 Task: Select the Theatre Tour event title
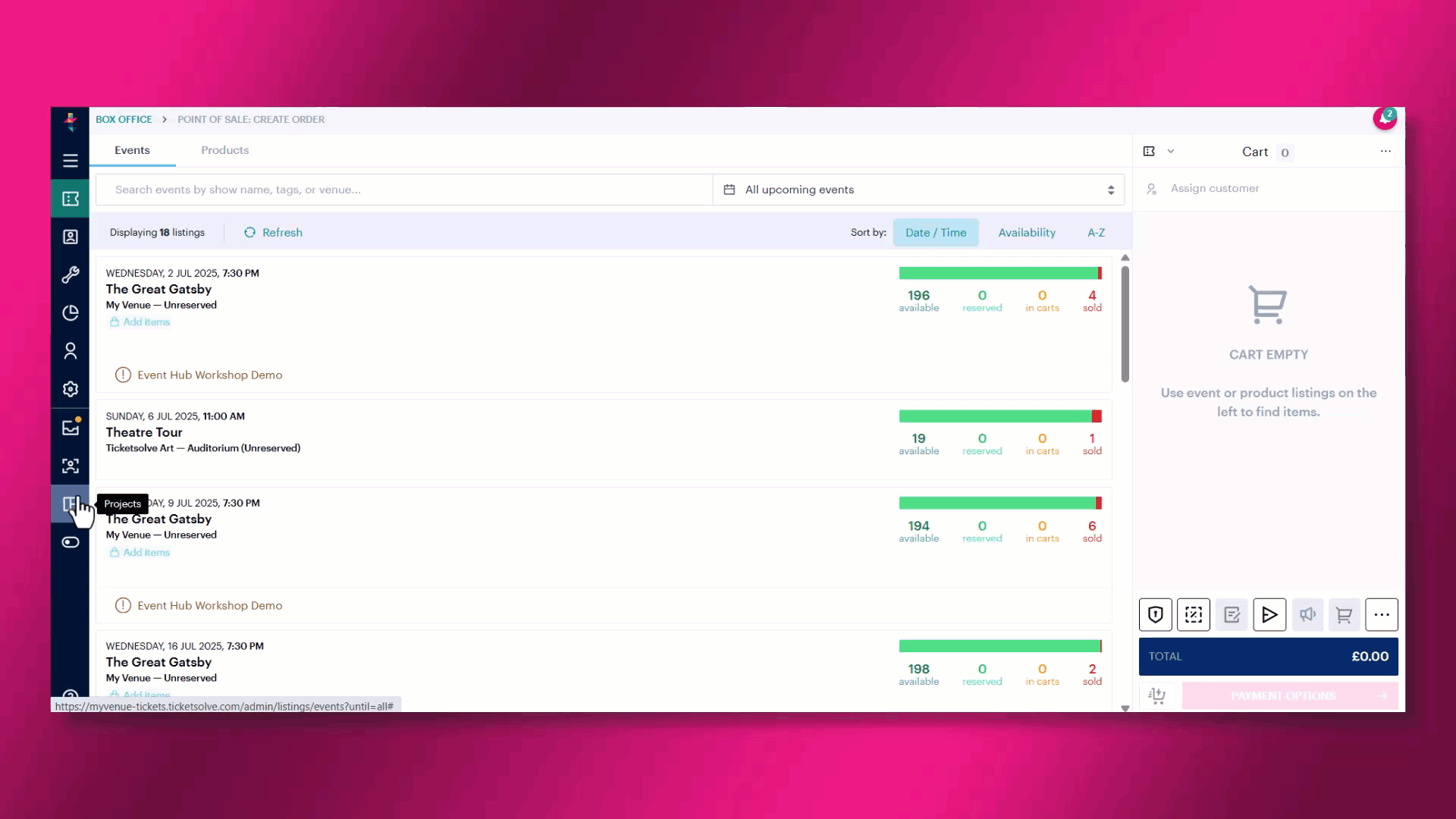[x=144, y=432]
